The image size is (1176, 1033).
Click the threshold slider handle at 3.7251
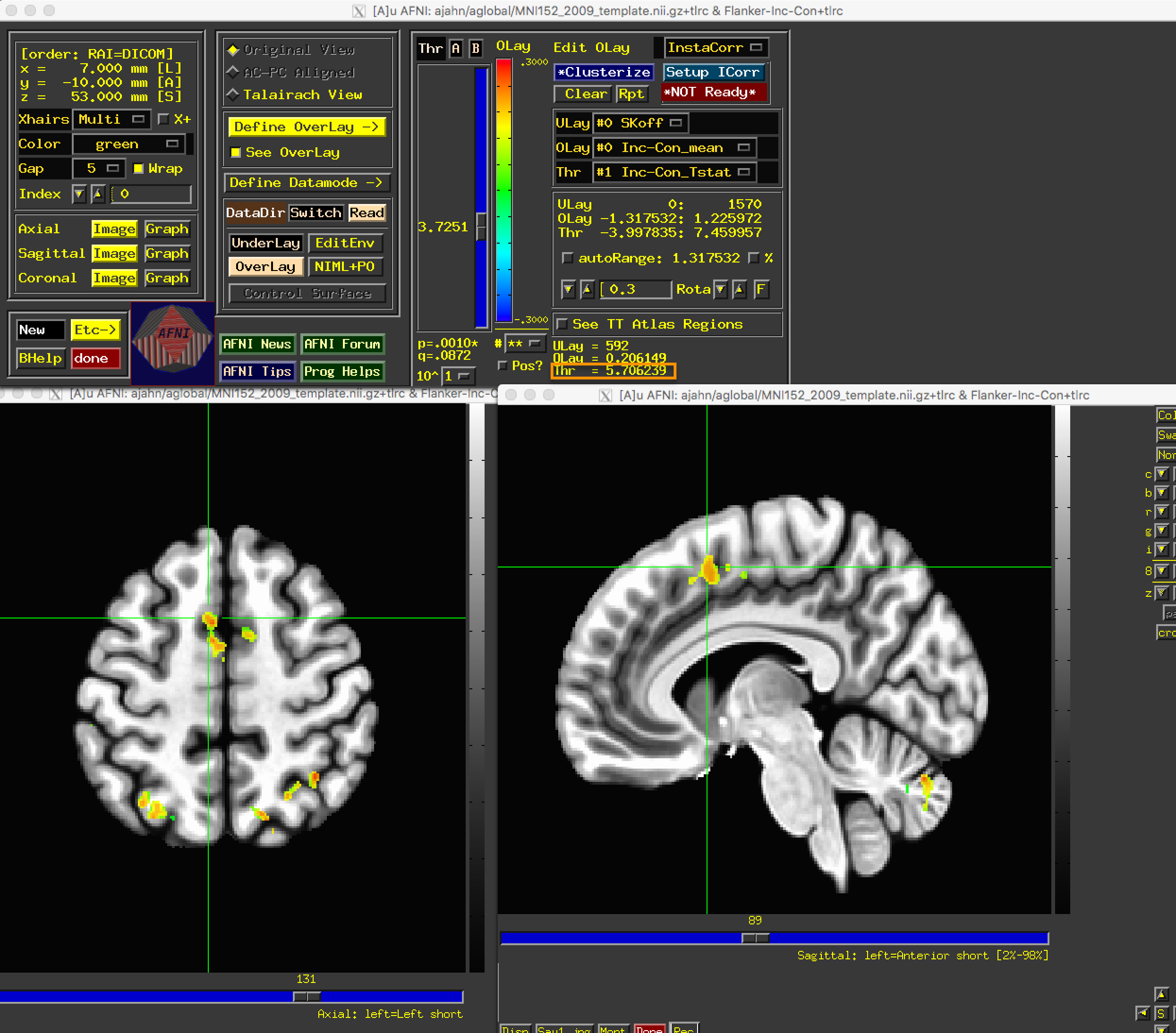click(x=482, y=227)
